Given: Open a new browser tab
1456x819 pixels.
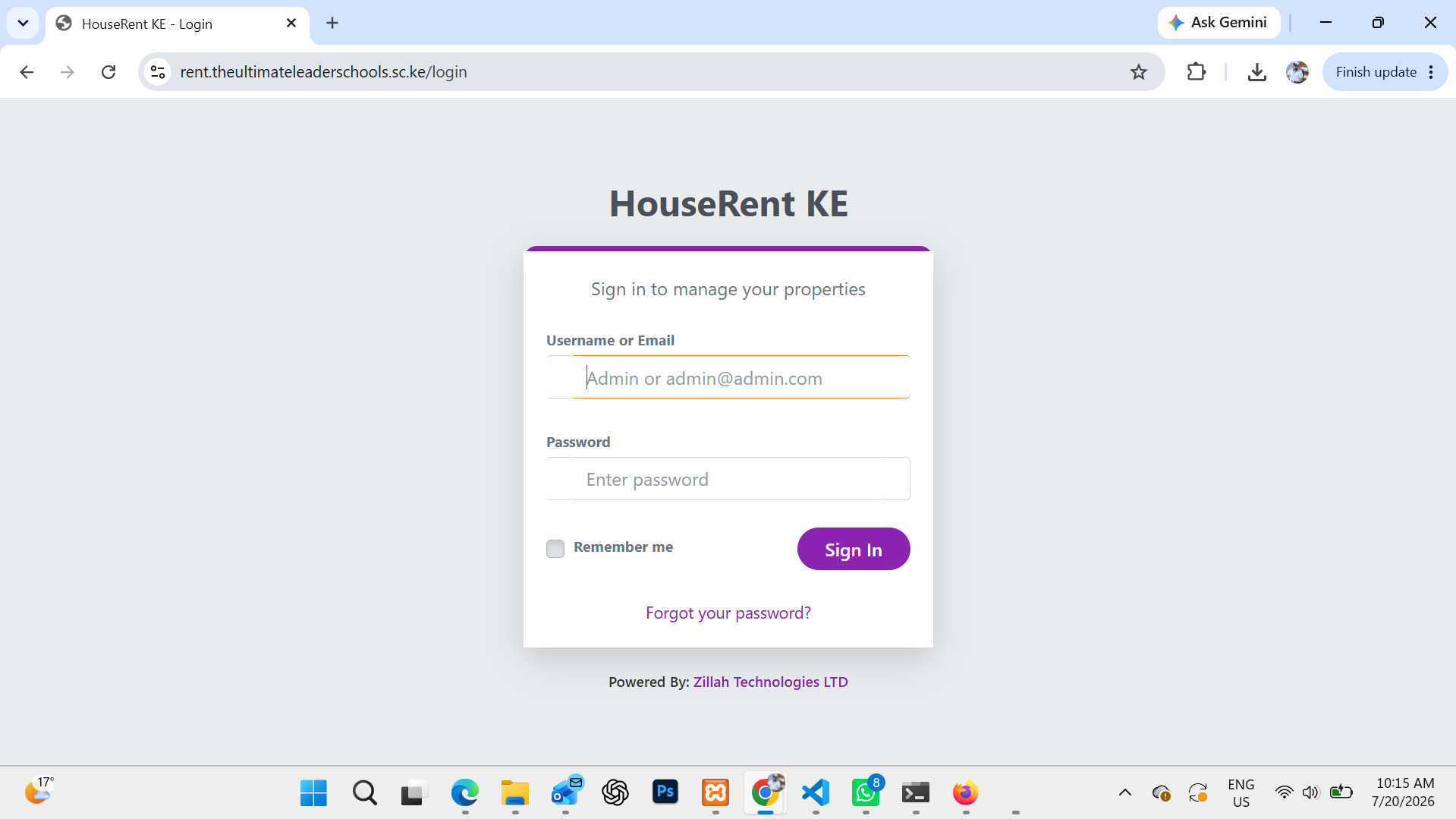Looking at the screenshot, I should coord(332,23).
